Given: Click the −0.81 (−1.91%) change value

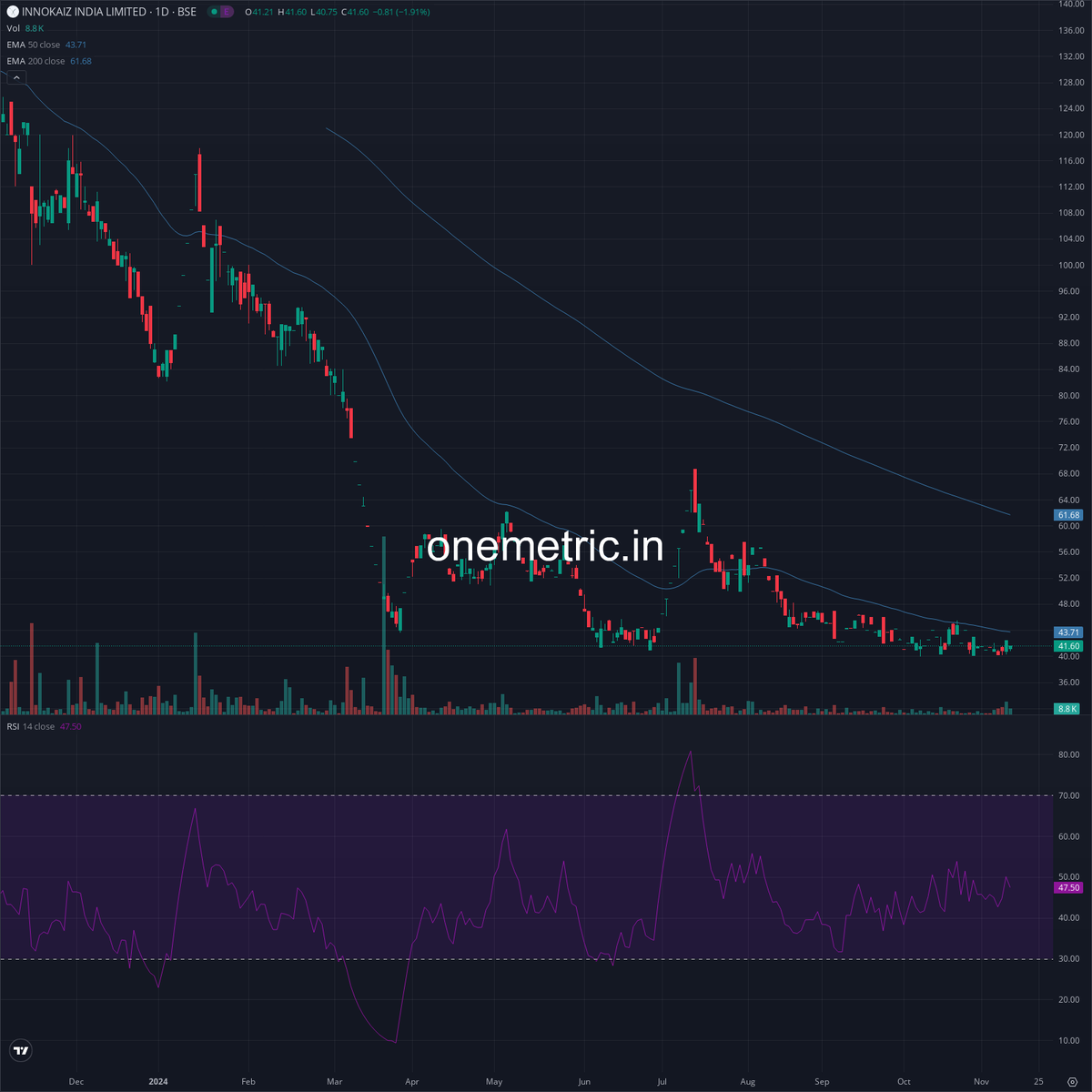Looking at the screenshot, I should click(402, 12).
